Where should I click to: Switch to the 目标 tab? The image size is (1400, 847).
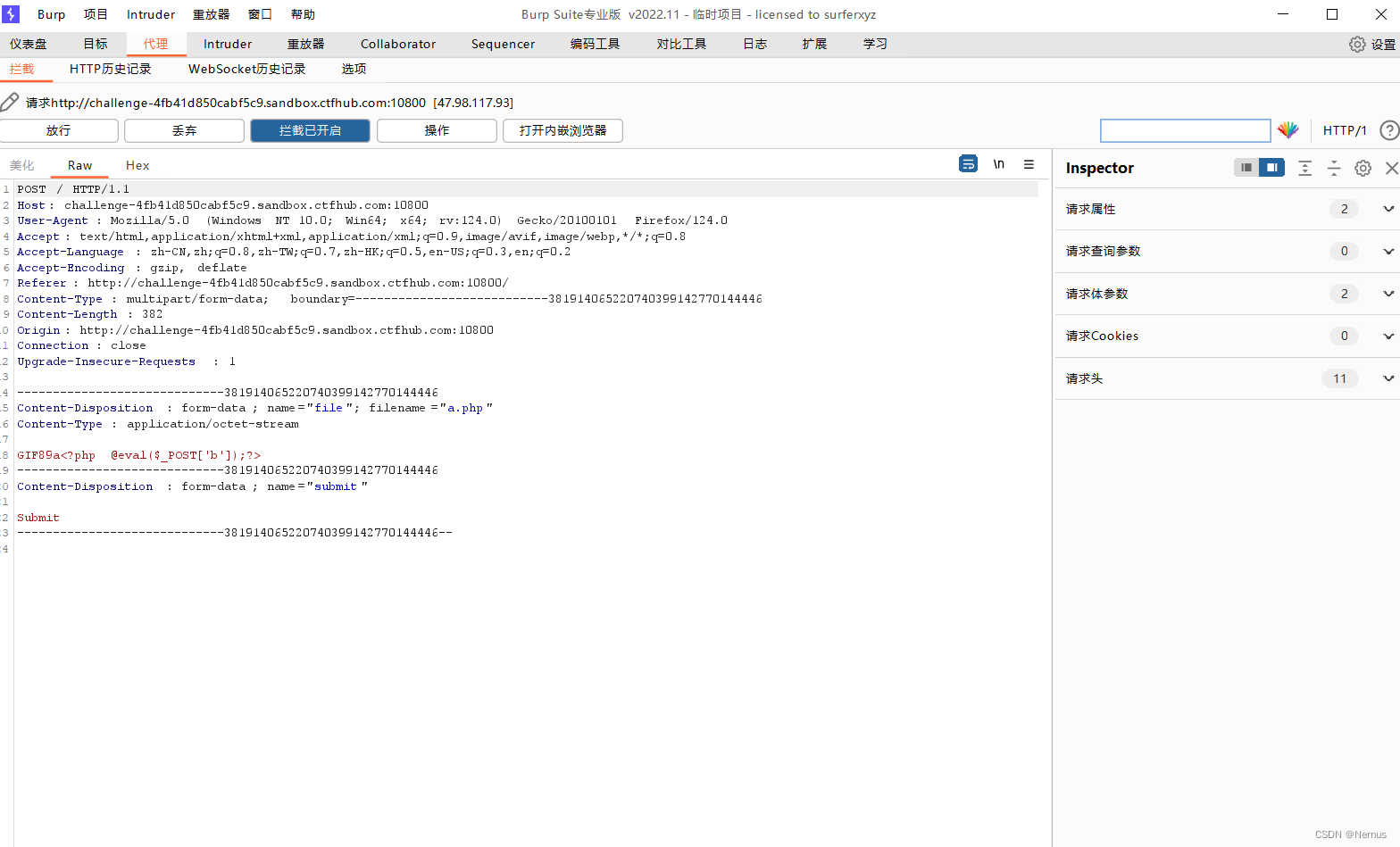click(96, 44)
